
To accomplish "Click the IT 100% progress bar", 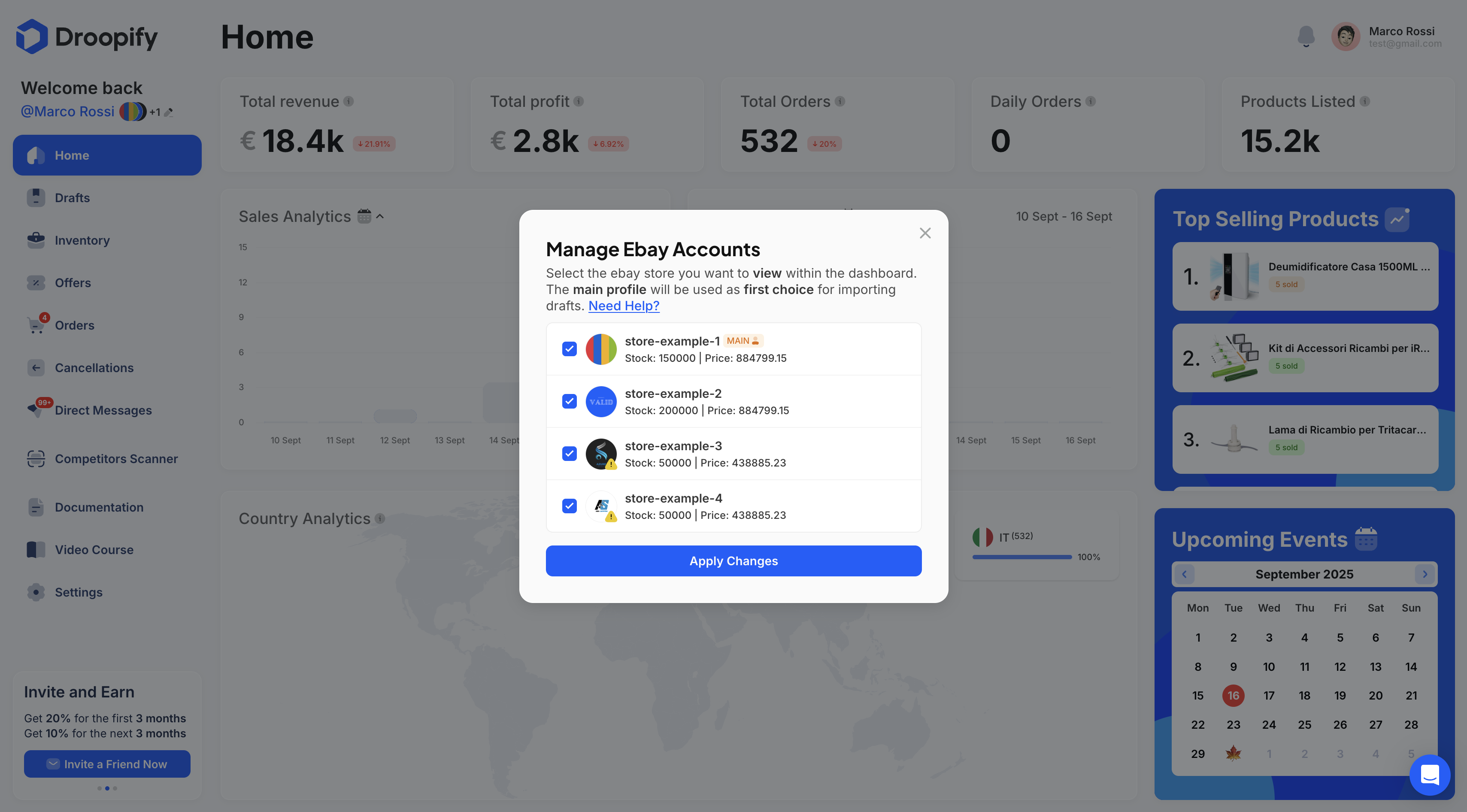I will coord(1021,557).
